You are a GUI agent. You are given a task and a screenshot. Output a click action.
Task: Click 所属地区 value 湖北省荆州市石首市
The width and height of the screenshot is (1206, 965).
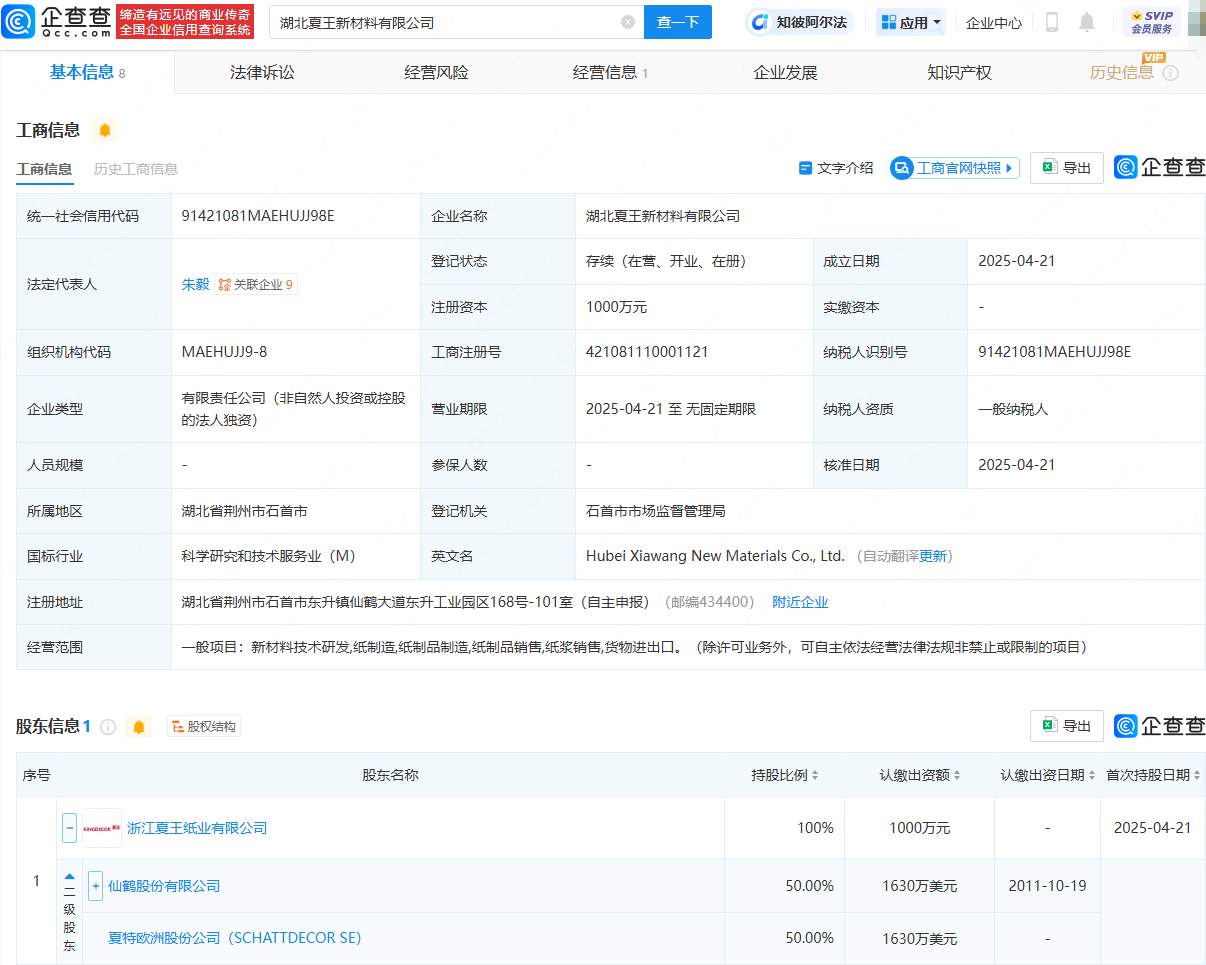[244, 511]
